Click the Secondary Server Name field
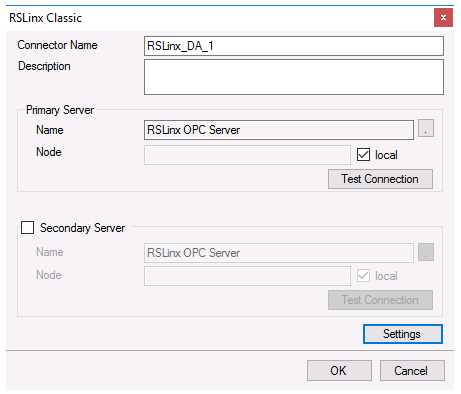Viewport: 461px width, 394px height. point(279,253)
